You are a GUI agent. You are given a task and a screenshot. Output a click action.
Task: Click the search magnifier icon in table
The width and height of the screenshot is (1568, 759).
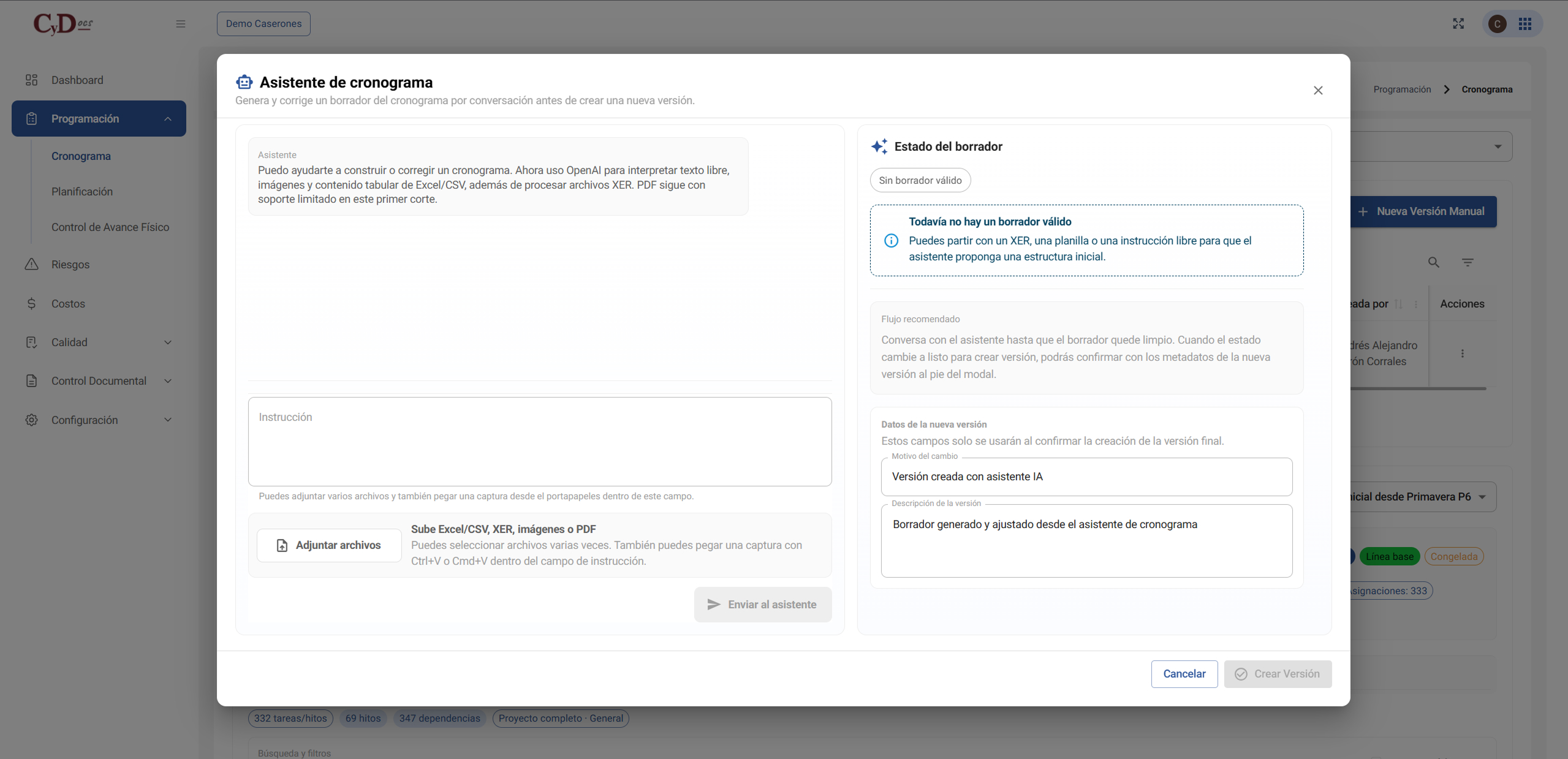(x=1434, y=262)
